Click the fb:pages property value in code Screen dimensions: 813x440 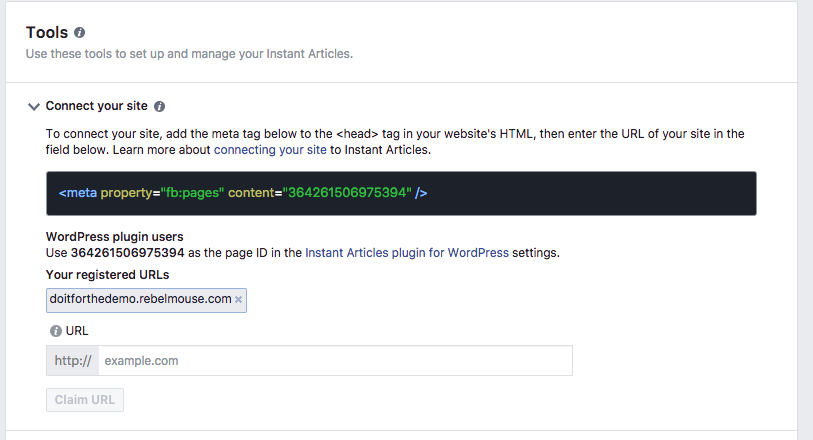pos(192,193)
